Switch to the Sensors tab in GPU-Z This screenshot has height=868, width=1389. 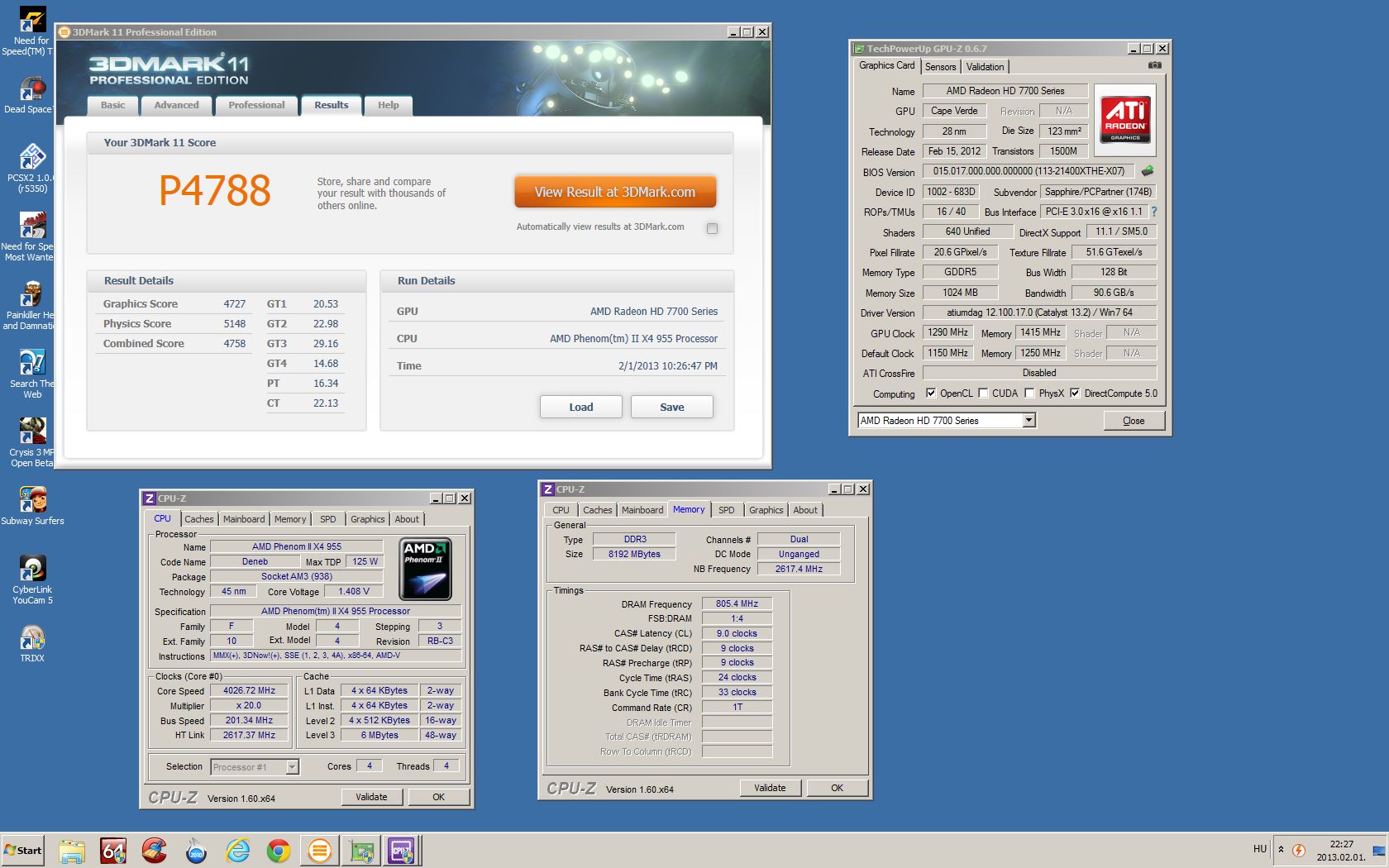pos(940,67)
